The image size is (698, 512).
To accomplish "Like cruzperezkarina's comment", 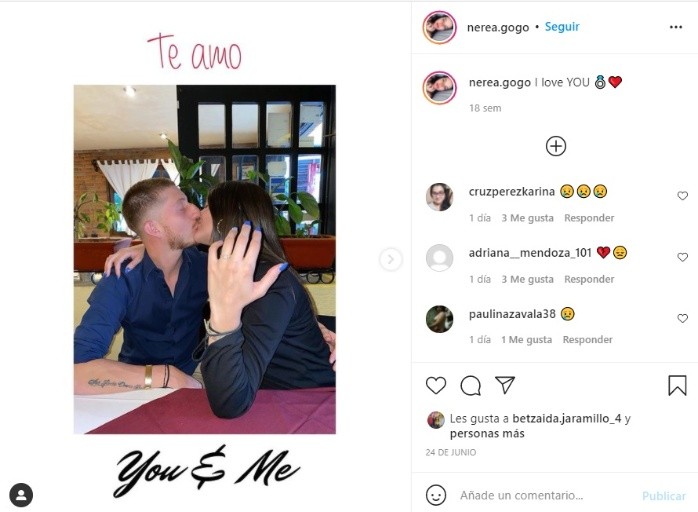I will pos(682,195).
